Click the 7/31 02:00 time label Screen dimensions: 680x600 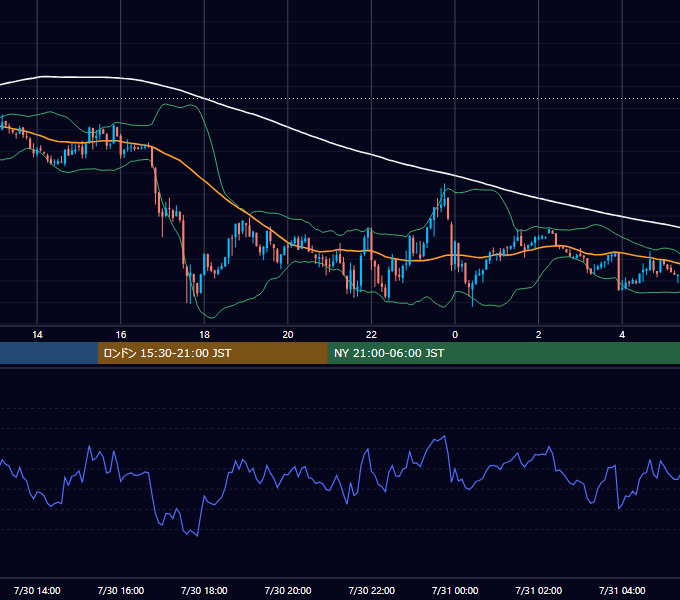(539, 590)
